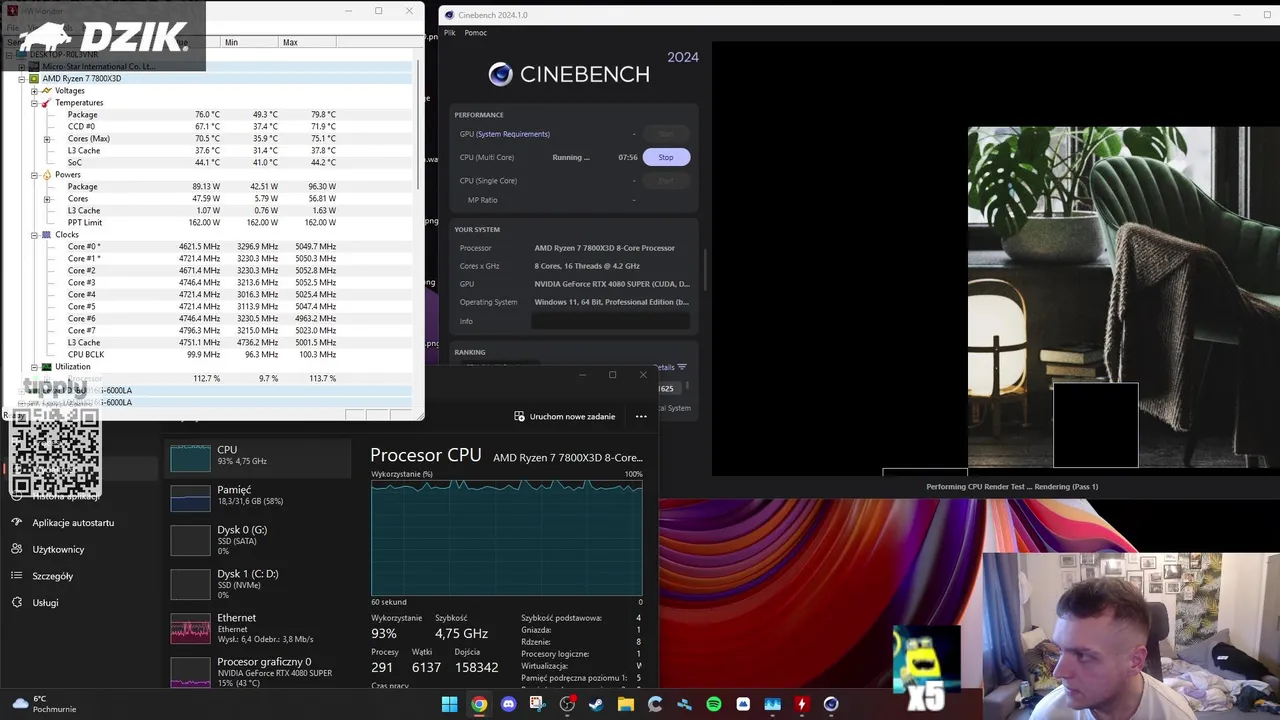Switch to Cinebench taskbar icon
1280x720 pixels.
831,704
